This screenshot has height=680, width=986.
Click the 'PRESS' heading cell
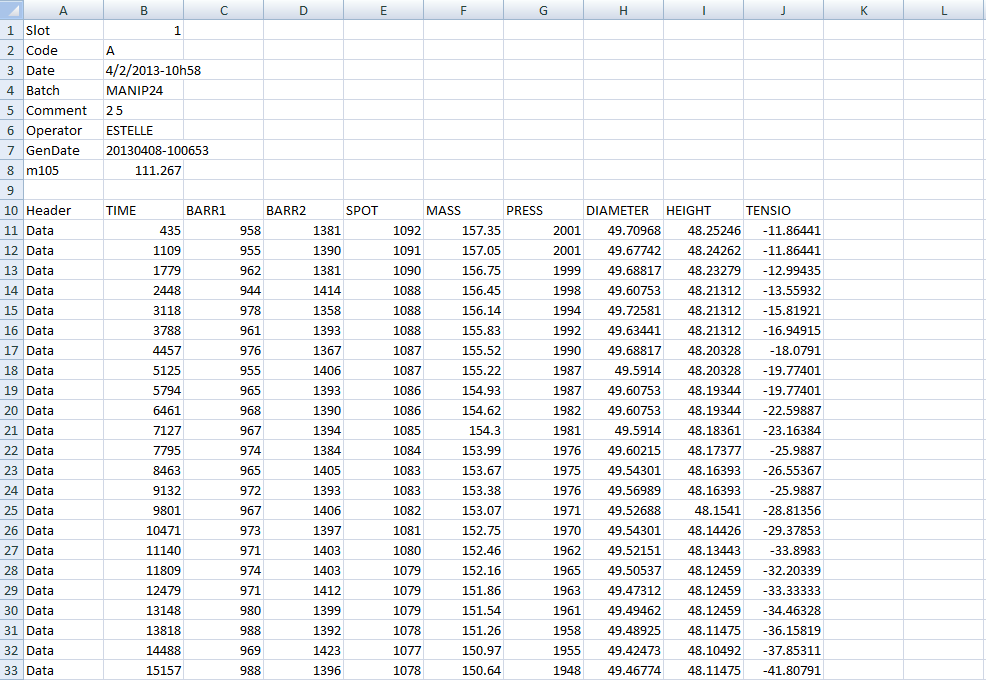click(x=543, y=210)
